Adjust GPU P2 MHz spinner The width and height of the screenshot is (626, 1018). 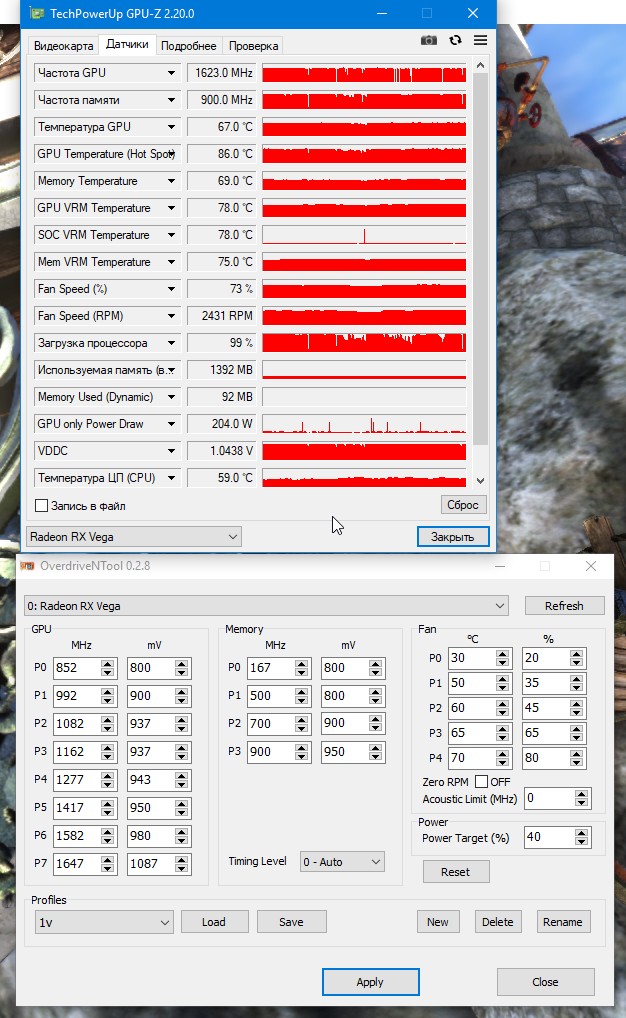point(108,723)
